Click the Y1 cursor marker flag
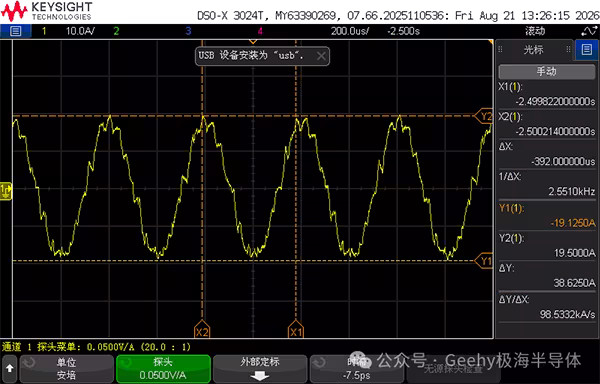 pyautogui.click(x=484, y=261)
